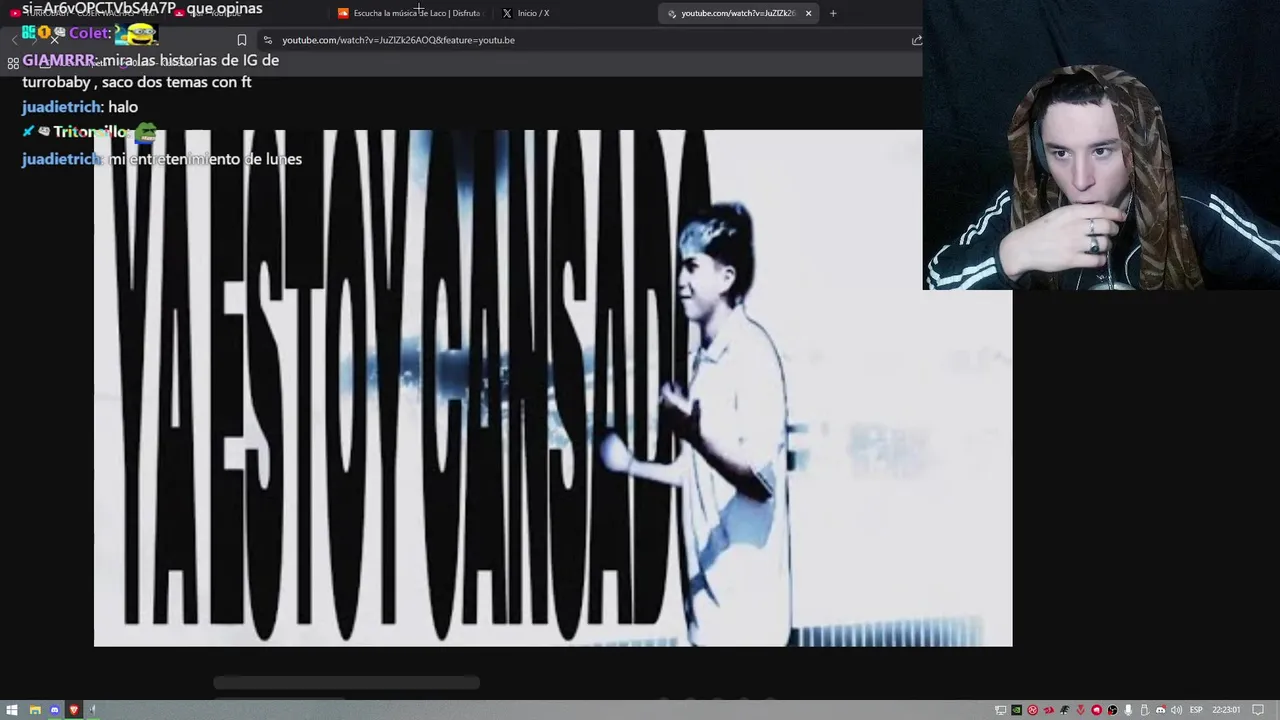Click chat username Tritoncillo
Image resolution: width=1280 pixels, height=720 pixels.
click(90, 132)
